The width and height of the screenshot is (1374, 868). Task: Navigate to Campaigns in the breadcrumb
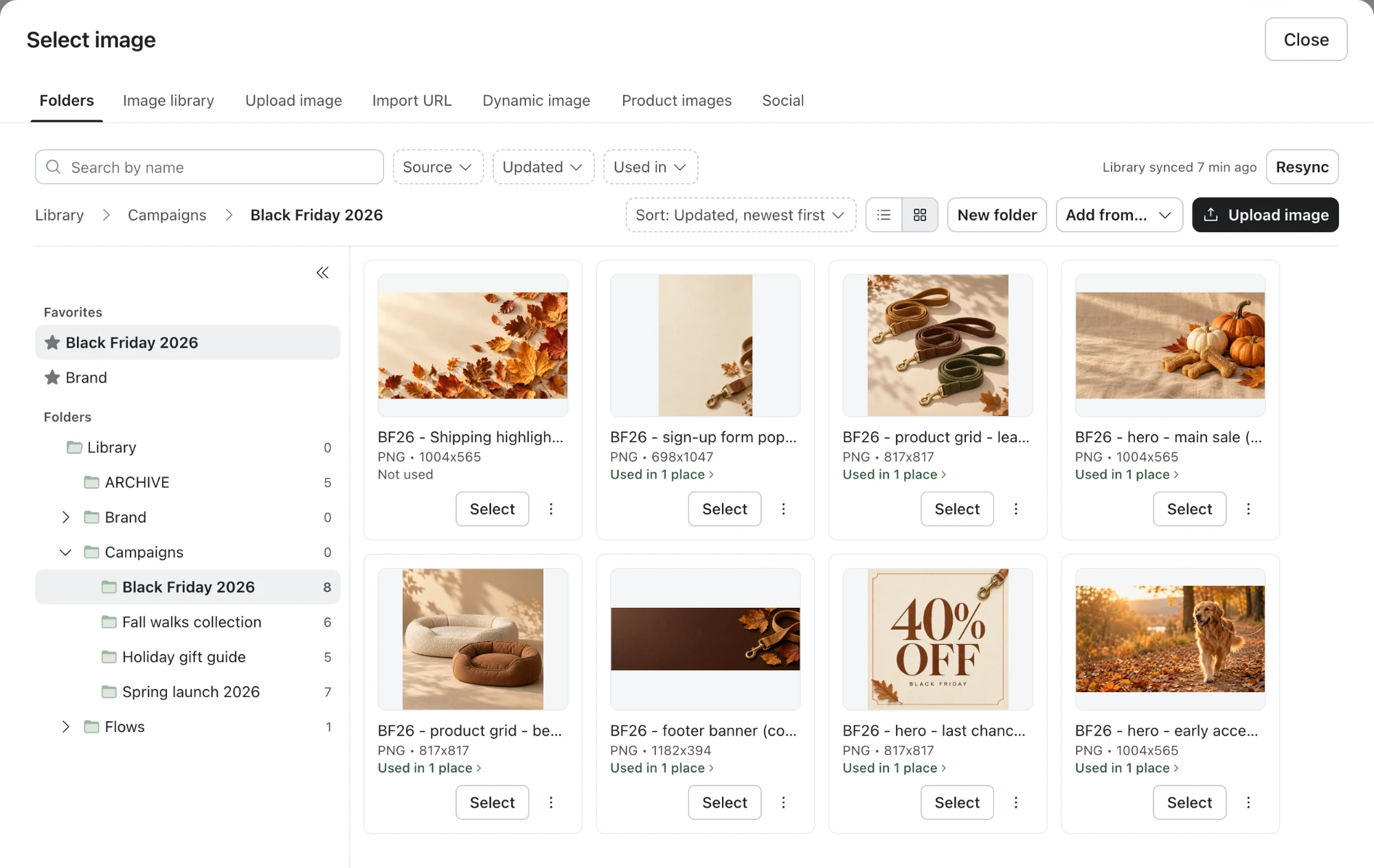click(x=167, y=215)
